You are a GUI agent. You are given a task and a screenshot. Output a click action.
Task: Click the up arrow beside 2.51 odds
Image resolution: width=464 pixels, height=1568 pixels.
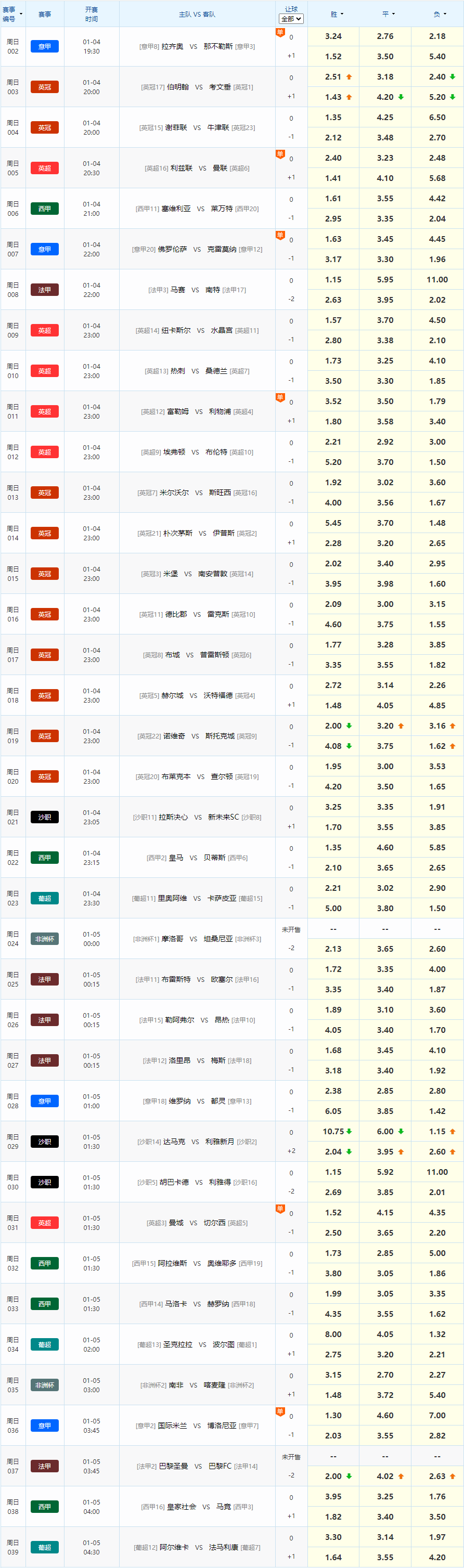click(349, 76)
